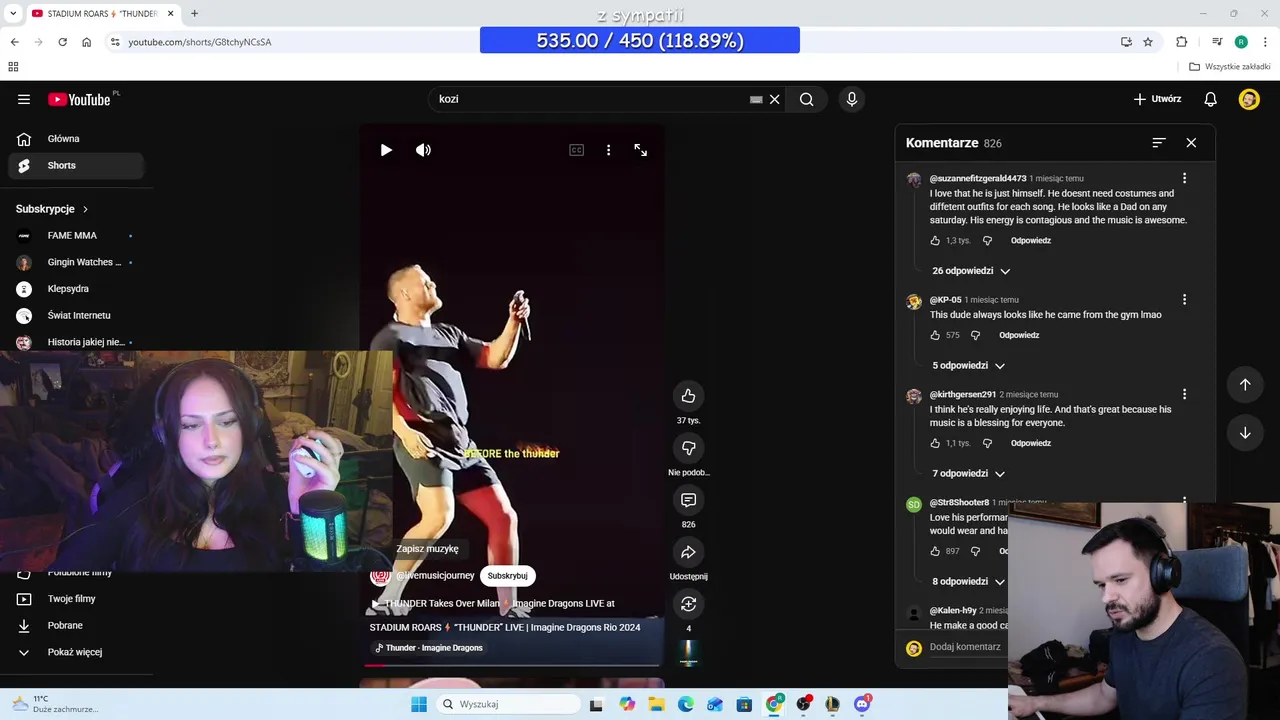
Task: Reload the page in Chrome
Action: (62, 42)
